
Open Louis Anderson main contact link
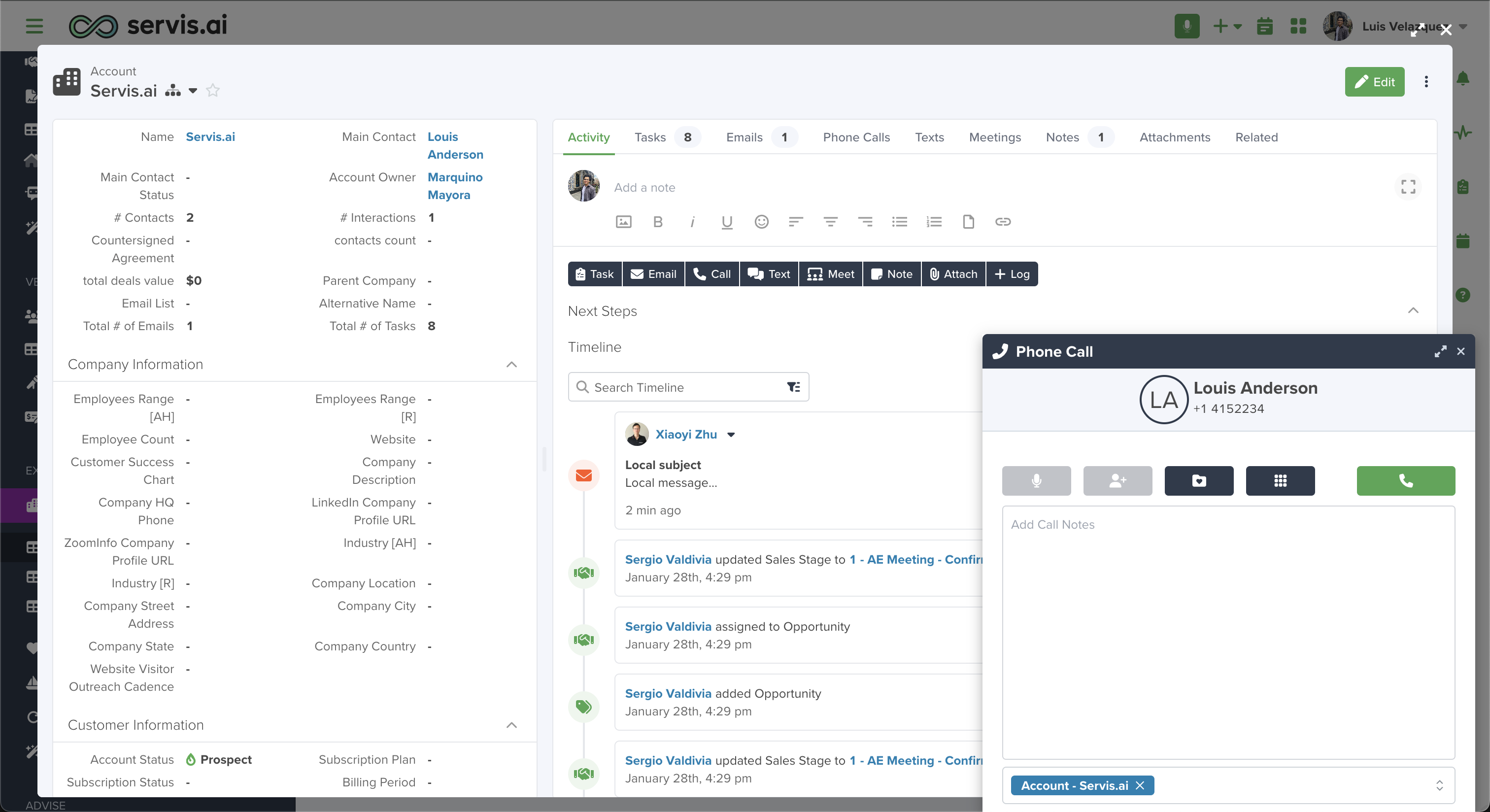tap(455, 146)
